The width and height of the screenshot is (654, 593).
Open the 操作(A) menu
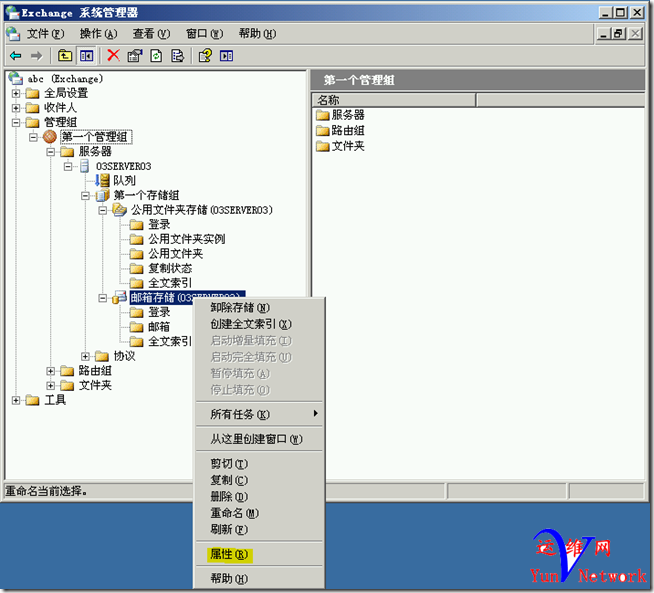coord(98,33)
